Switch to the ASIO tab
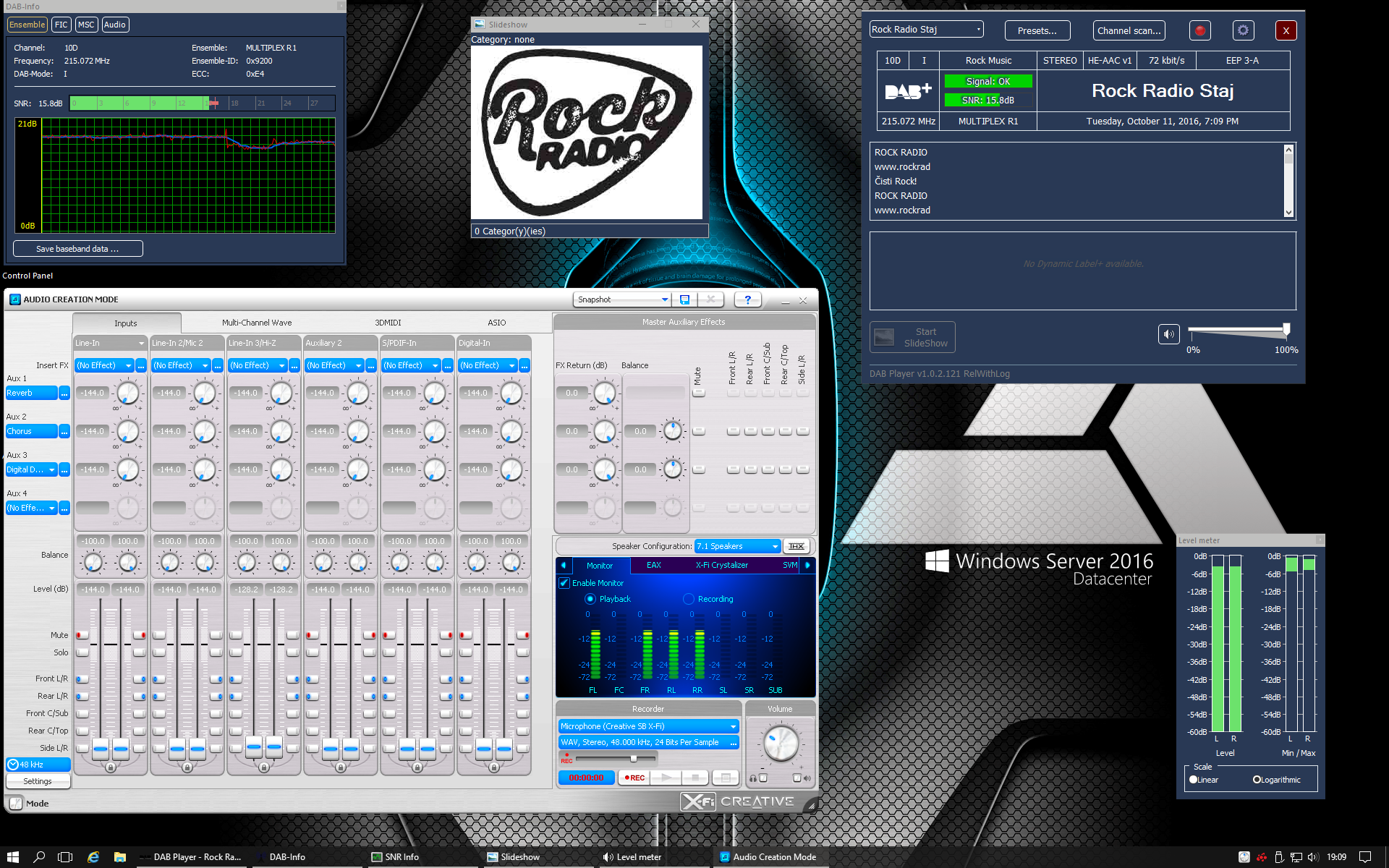Viewport: 1389px width, 868px height. [496, 323]
